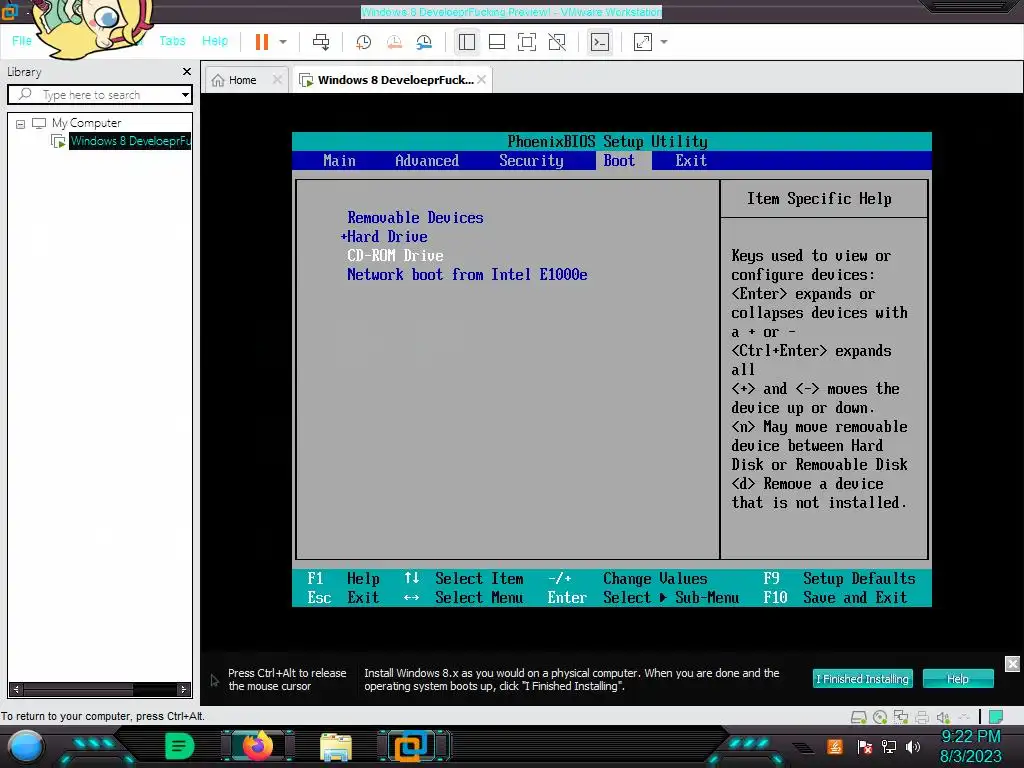Switch to Unity mode icon
The height and width of the screenshot is (768, 1024).
point(556,42)
